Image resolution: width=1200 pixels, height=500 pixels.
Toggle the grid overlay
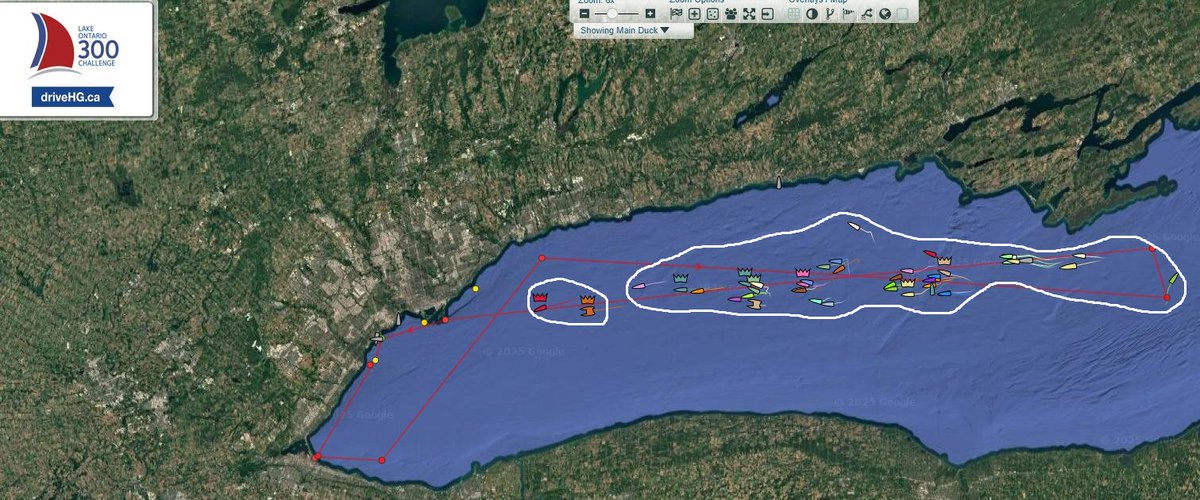point(794,14)
